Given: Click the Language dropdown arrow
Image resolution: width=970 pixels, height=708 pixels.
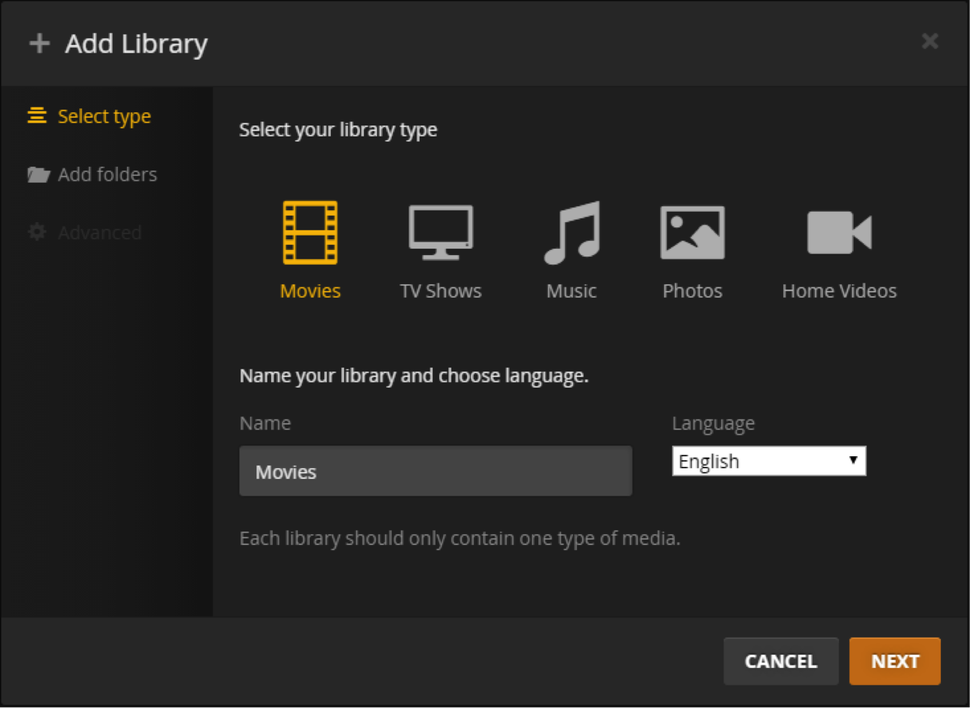Looking at the screenshot, I should (x=853, y=460).
